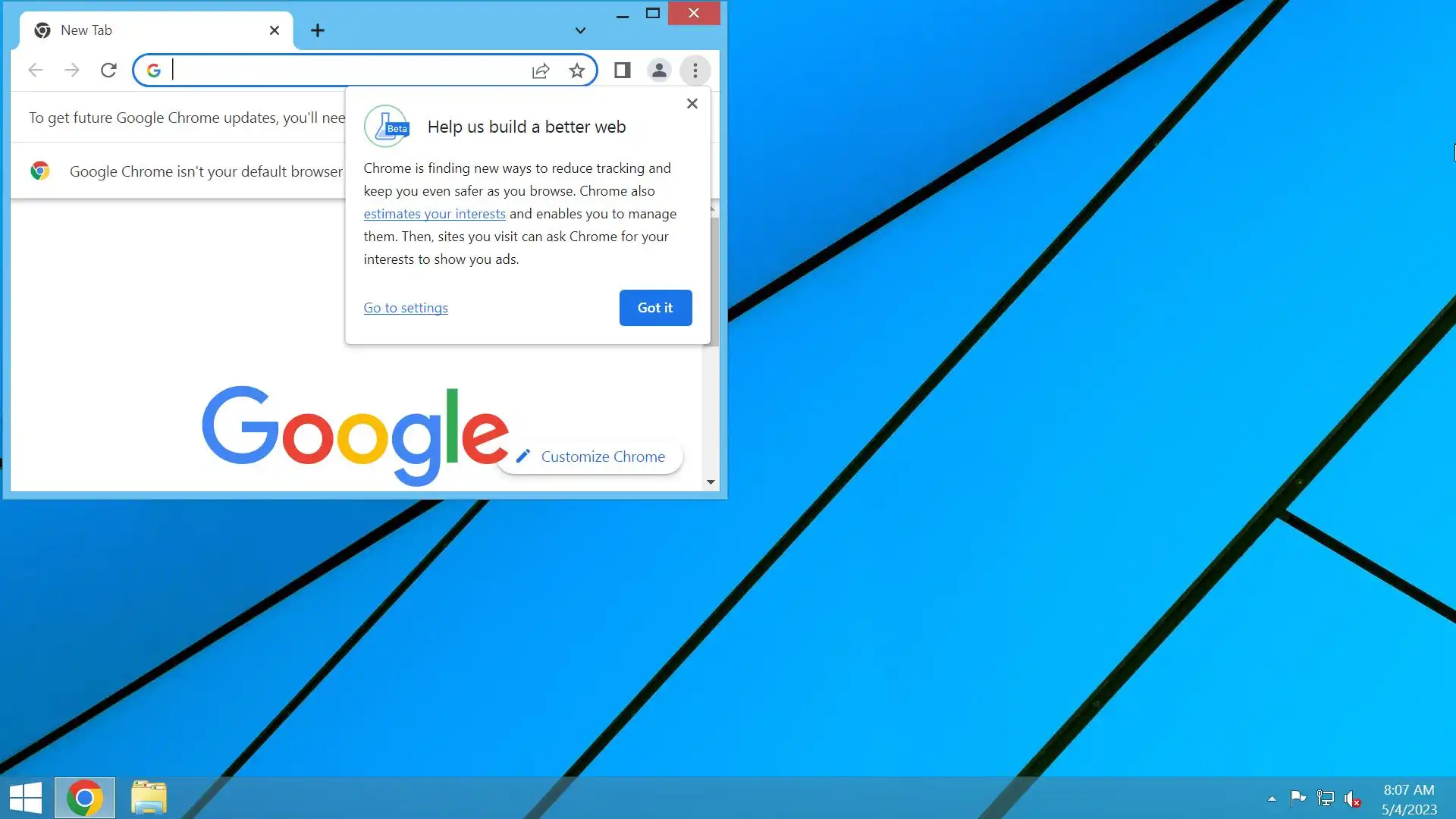Click the Share this page icon
Viewport: 1456px width, 819px height.
pos(541,71)
